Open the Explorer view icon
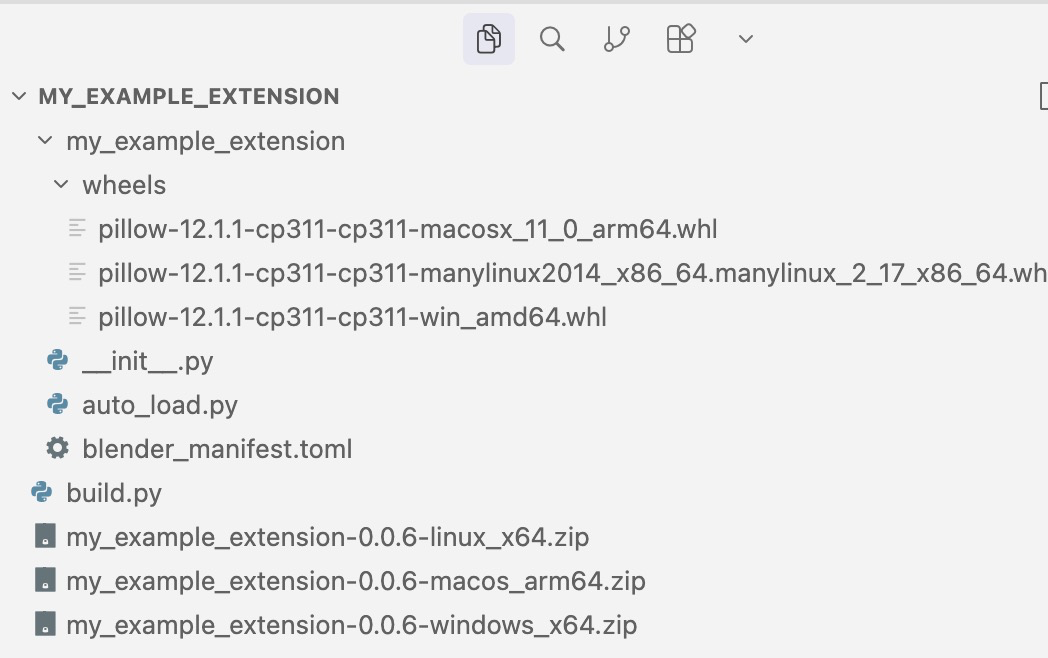 (x=488, y=39)
